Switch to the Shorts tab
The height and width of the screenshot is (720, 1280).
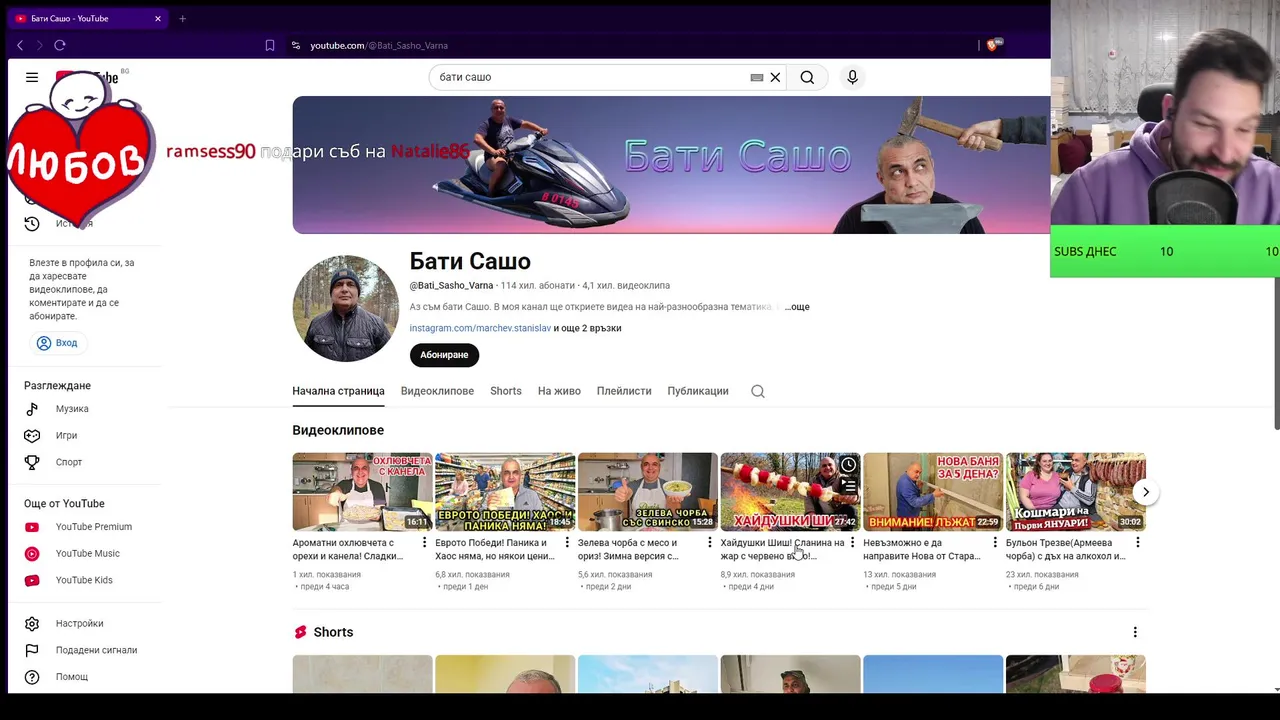[506, 391]
